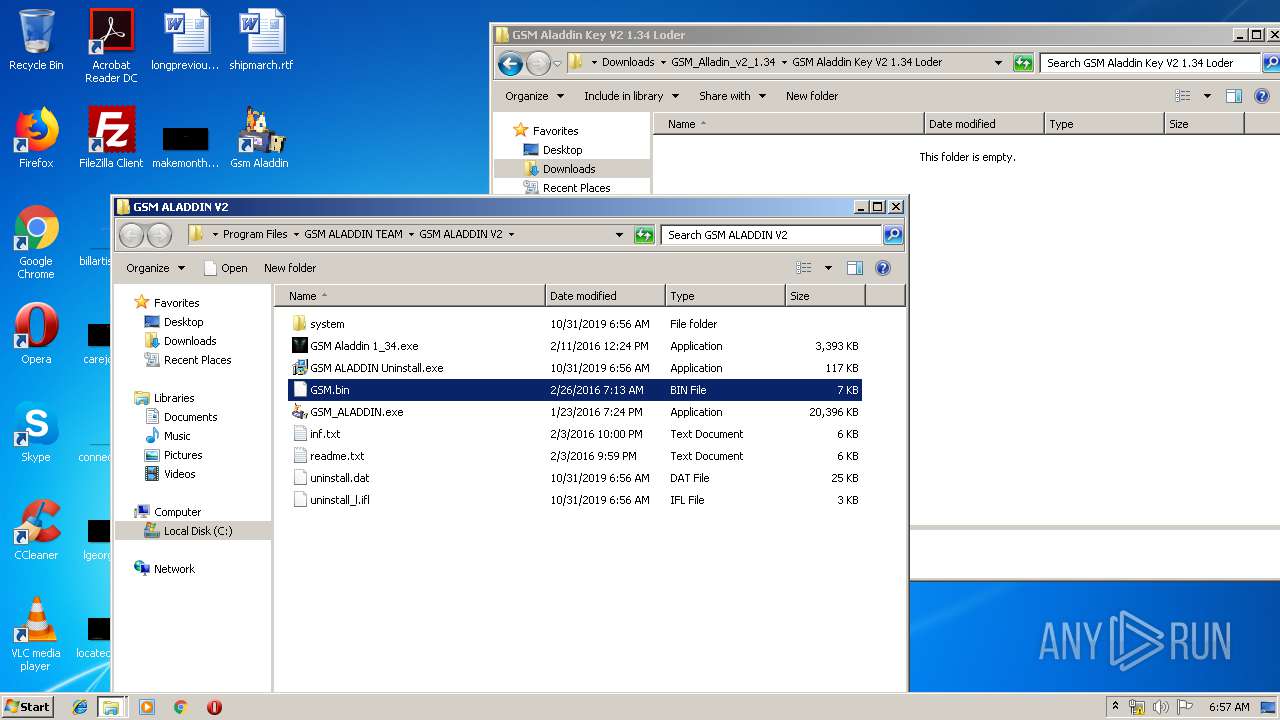1280x720 pixels.
Task: Select Local Disk (C:) in the navigation tree
Action: (197, 531)
